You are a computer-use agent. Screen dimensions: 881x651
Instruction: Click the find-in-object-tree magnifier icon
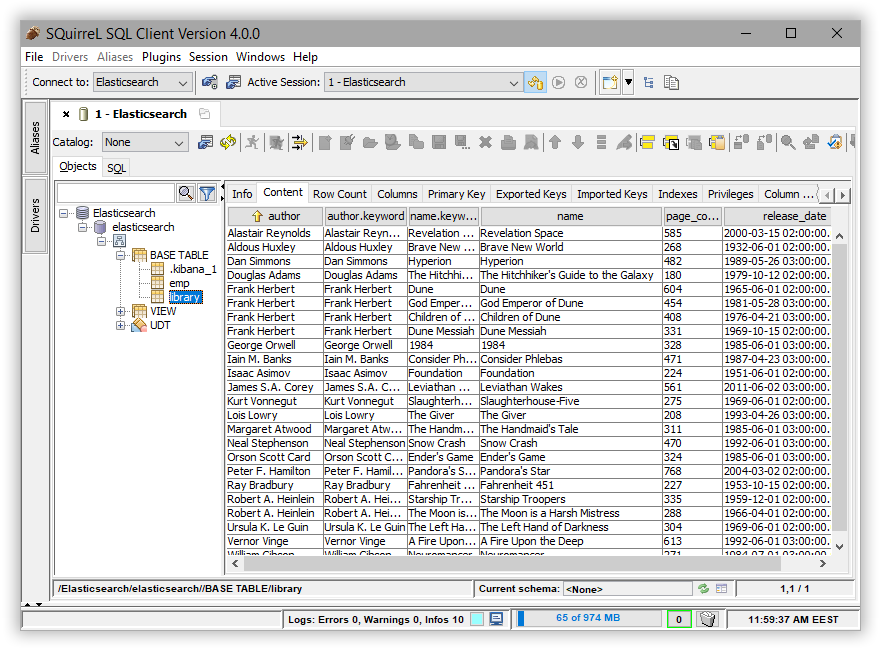(185, 193)
